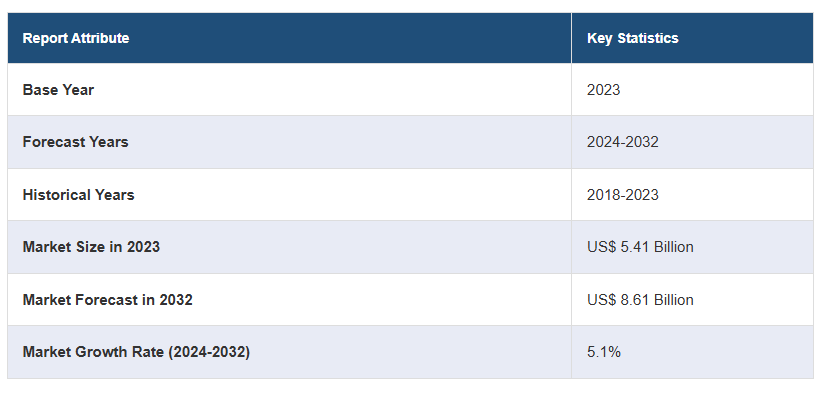Click the 5.1% growth rate value
Image resolution: width=824 pixels, height=397 pixels.
pyautogui.click(x=604, y=352)
